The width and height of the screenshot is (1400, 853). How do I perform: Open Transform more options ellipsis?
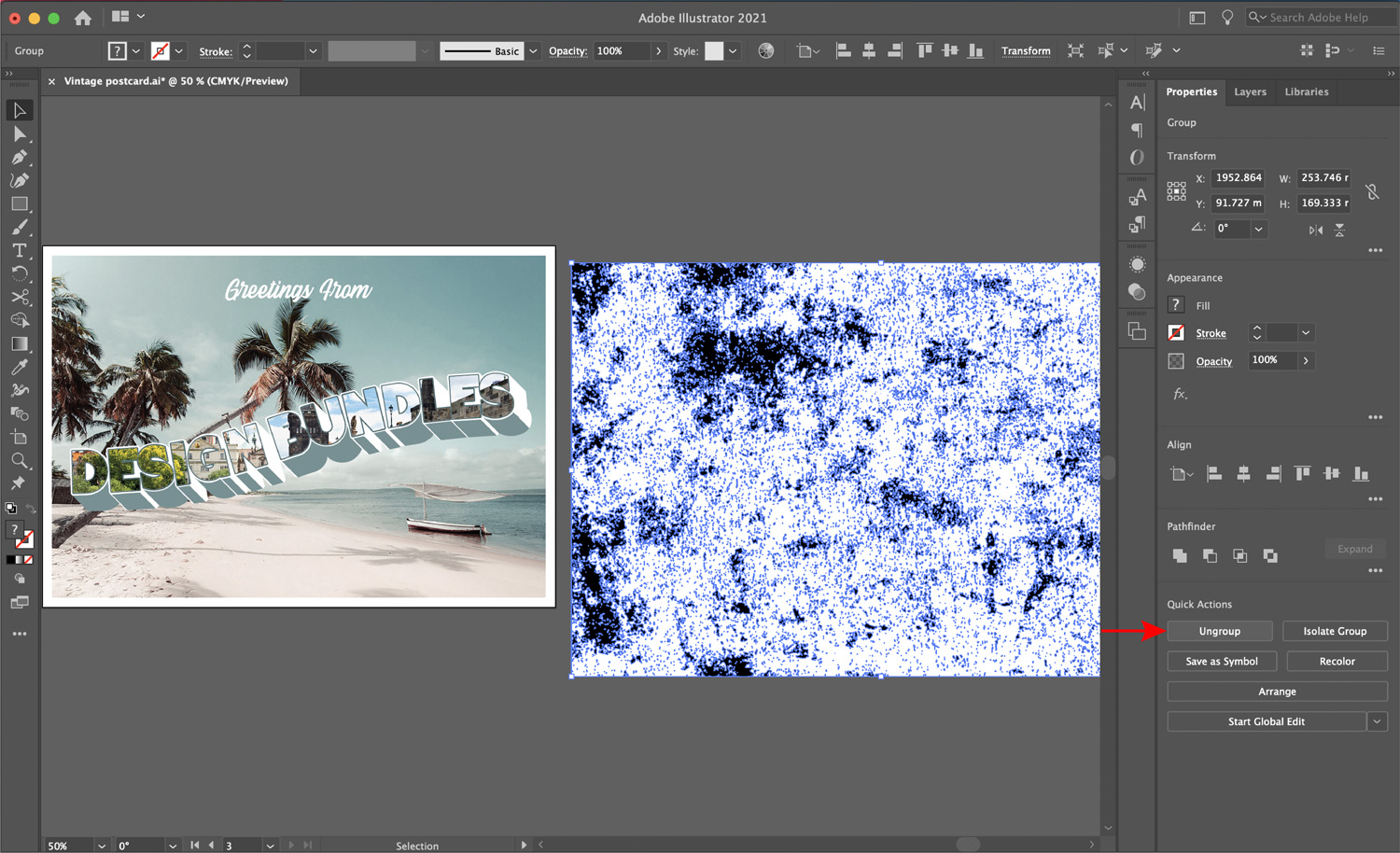click(x=1375, y=250)
